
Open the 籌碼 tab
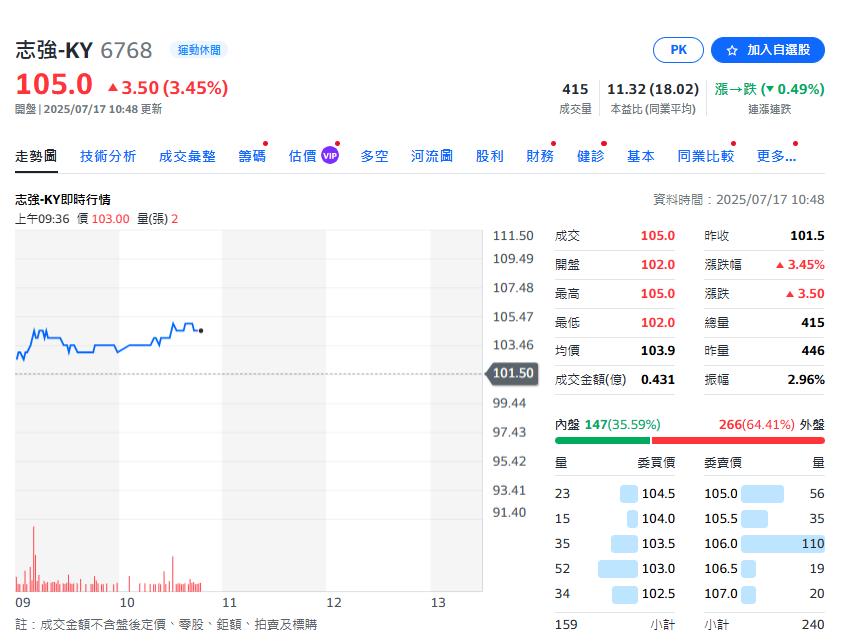(x=252, y=156)
